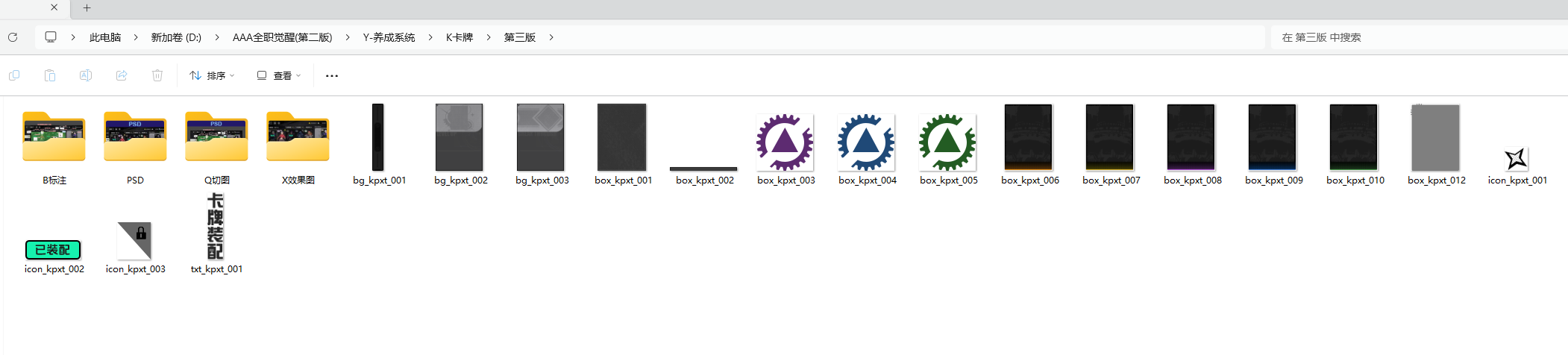Click the share icon in the toolbar
This screenshot has width=1568, height=355.
[122, 75]
